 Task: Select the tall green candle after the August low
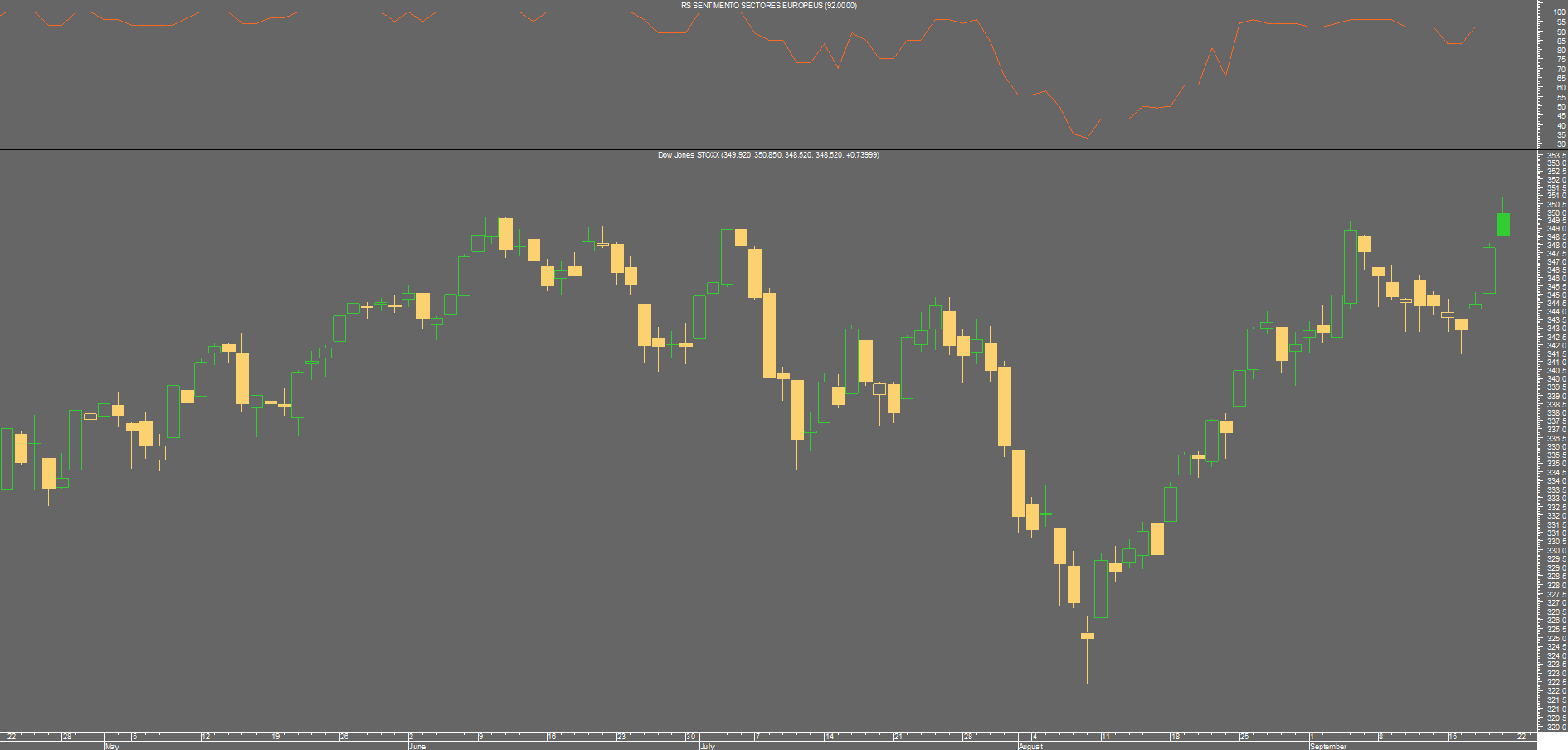(x=1101, y=589)
